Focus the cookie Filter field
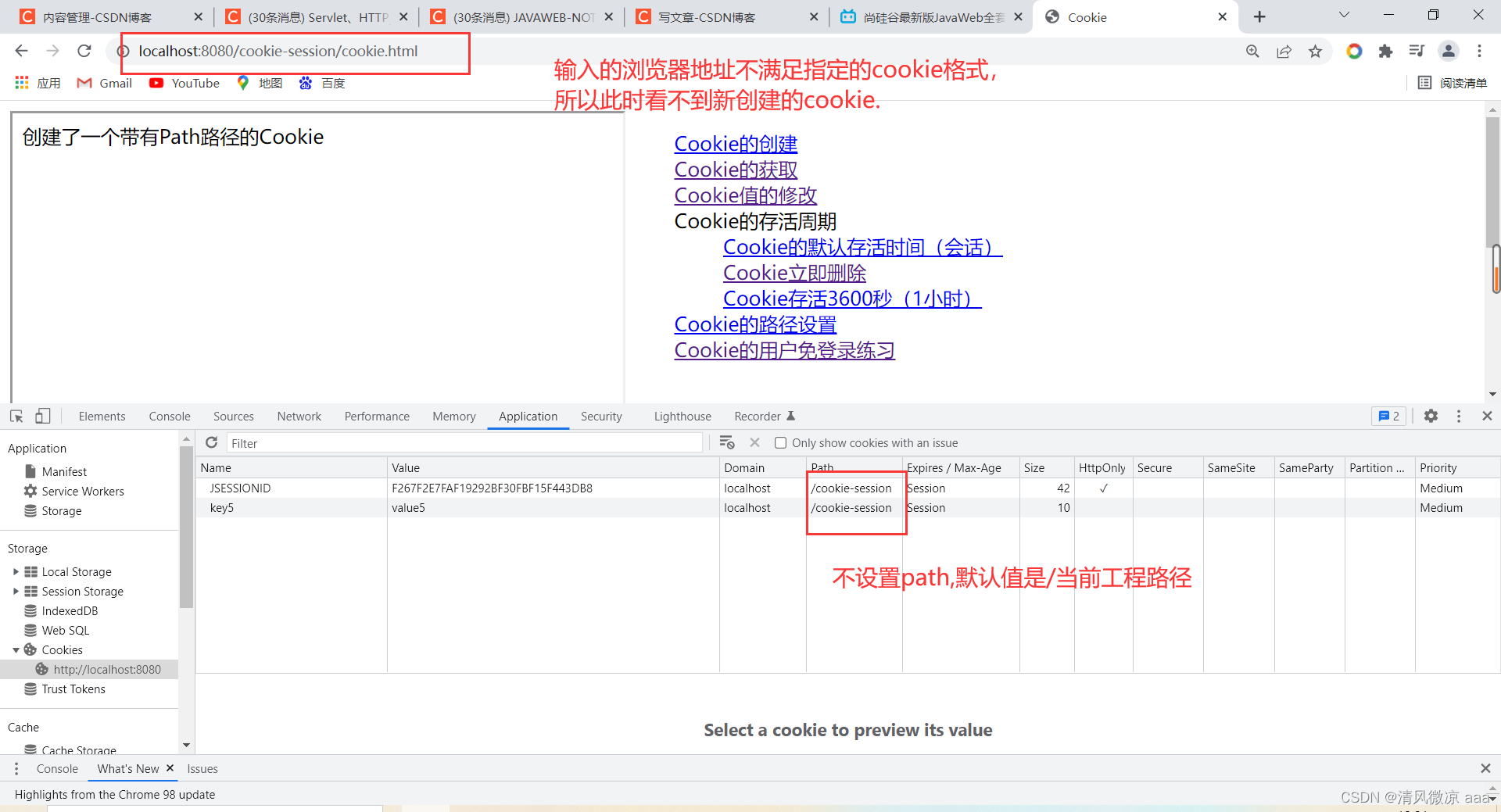This screenshot has height=812, width=1501. (464, 443)
